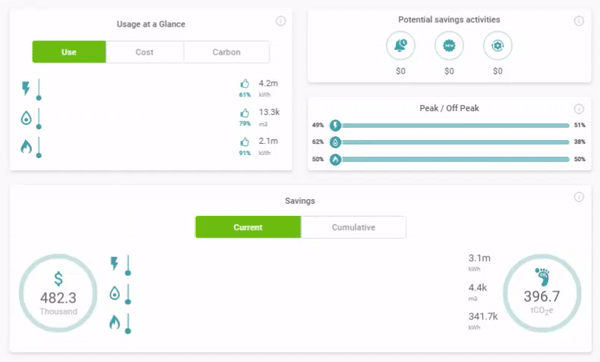The height and width of the screenshot is (362, 600).
Task: Click the Potential savings activities title
Action: [449, 20]
